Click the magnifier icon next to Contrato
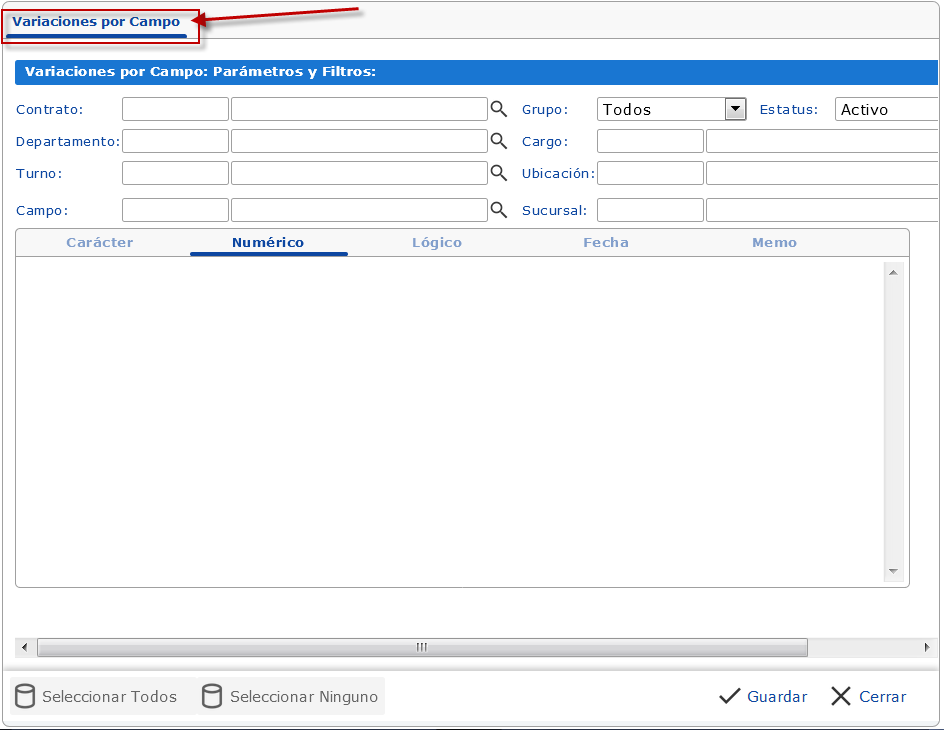Screen dimensions: 944x730 [498, 109]
